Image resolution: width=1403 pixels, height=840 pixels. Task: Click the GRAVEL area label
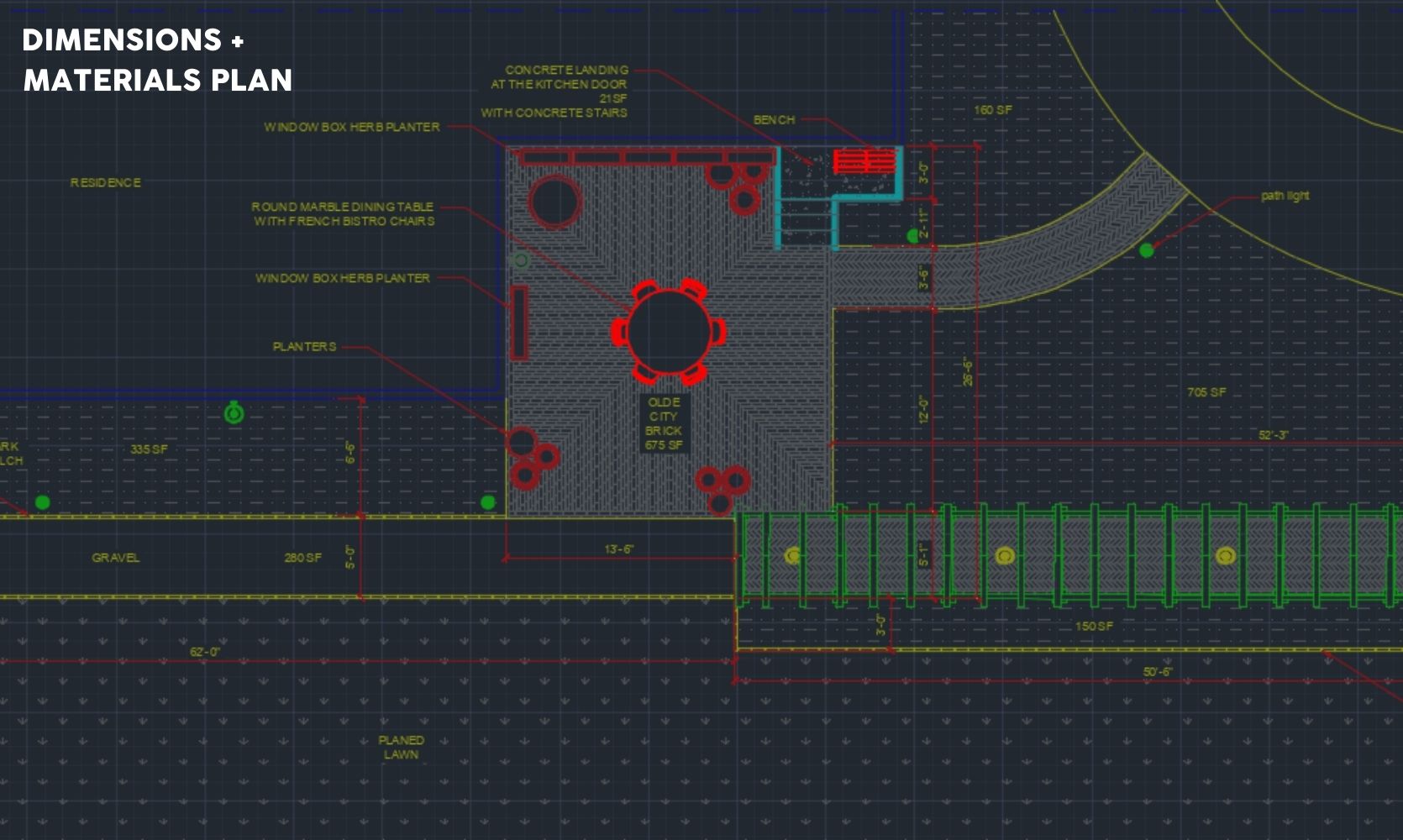[116, 558]
